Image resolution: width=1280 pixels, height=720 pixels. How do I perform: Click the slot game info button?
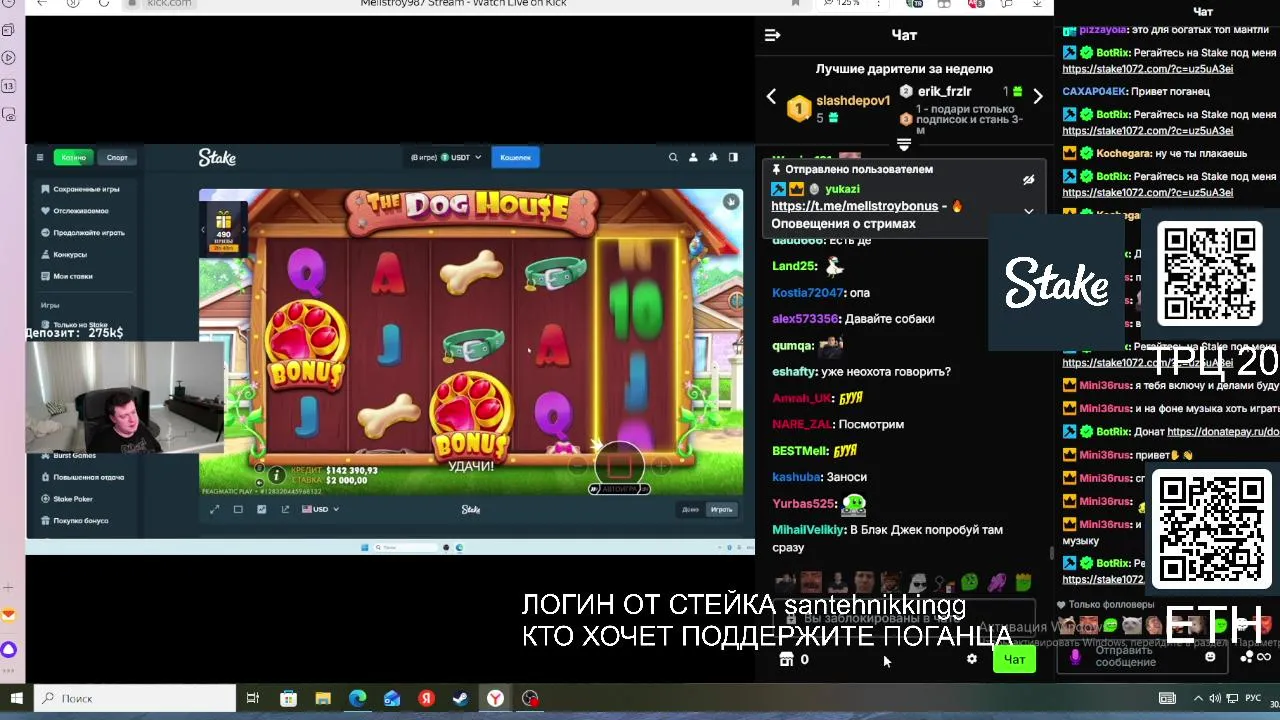pyautogui.click(x=278, y=474)
